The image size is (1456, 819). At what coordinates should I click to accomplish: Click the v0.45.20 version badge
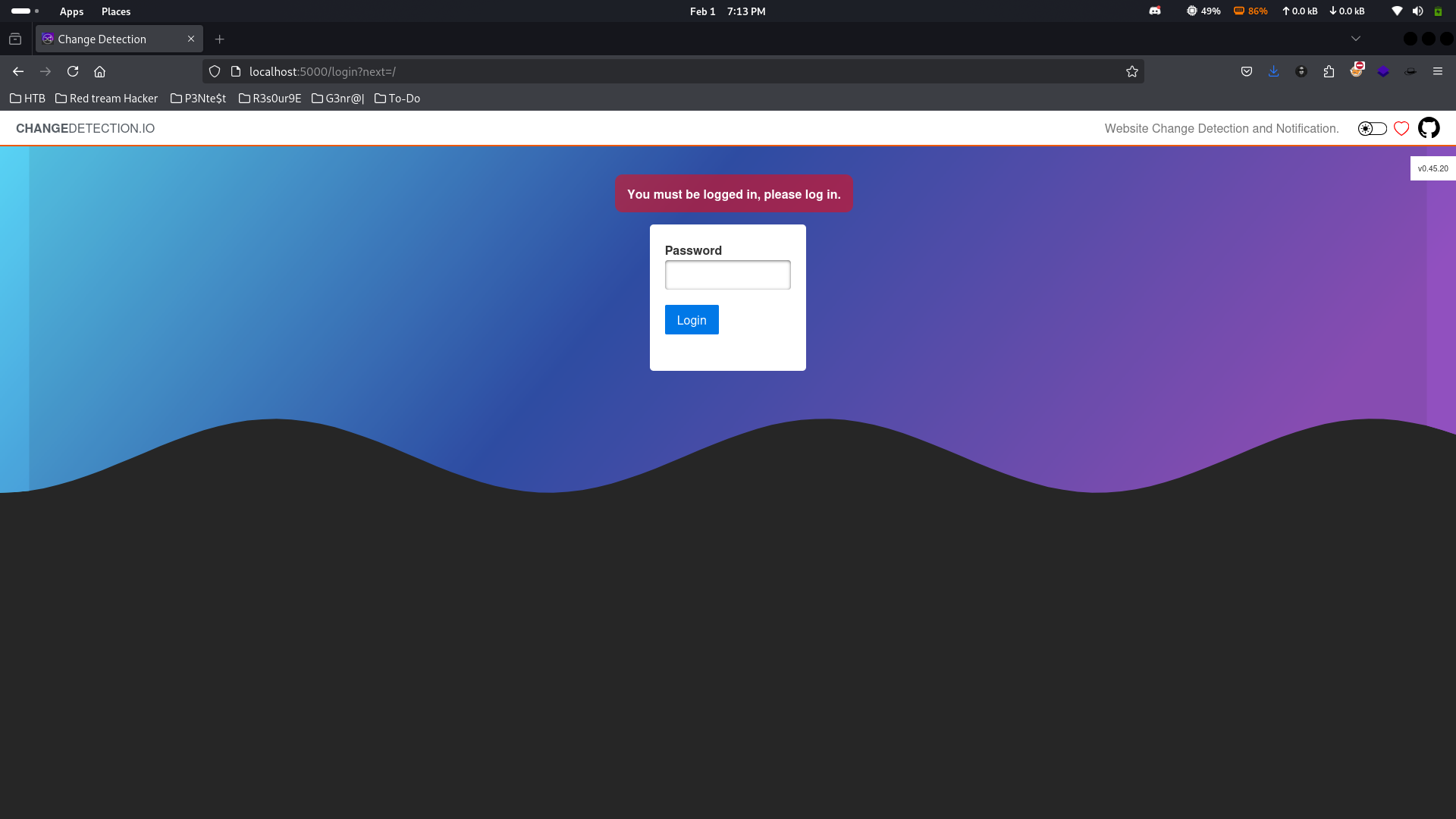pos(1432,168)
